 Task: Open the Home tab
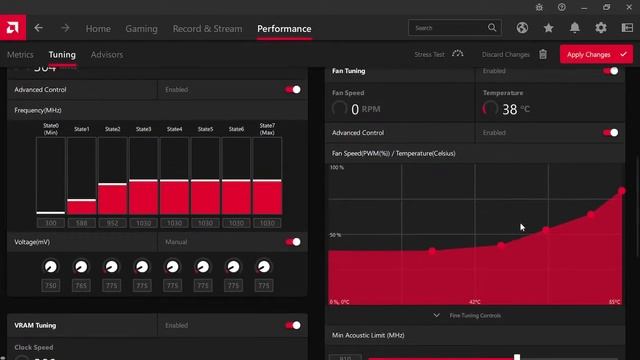tap(98, 29)
